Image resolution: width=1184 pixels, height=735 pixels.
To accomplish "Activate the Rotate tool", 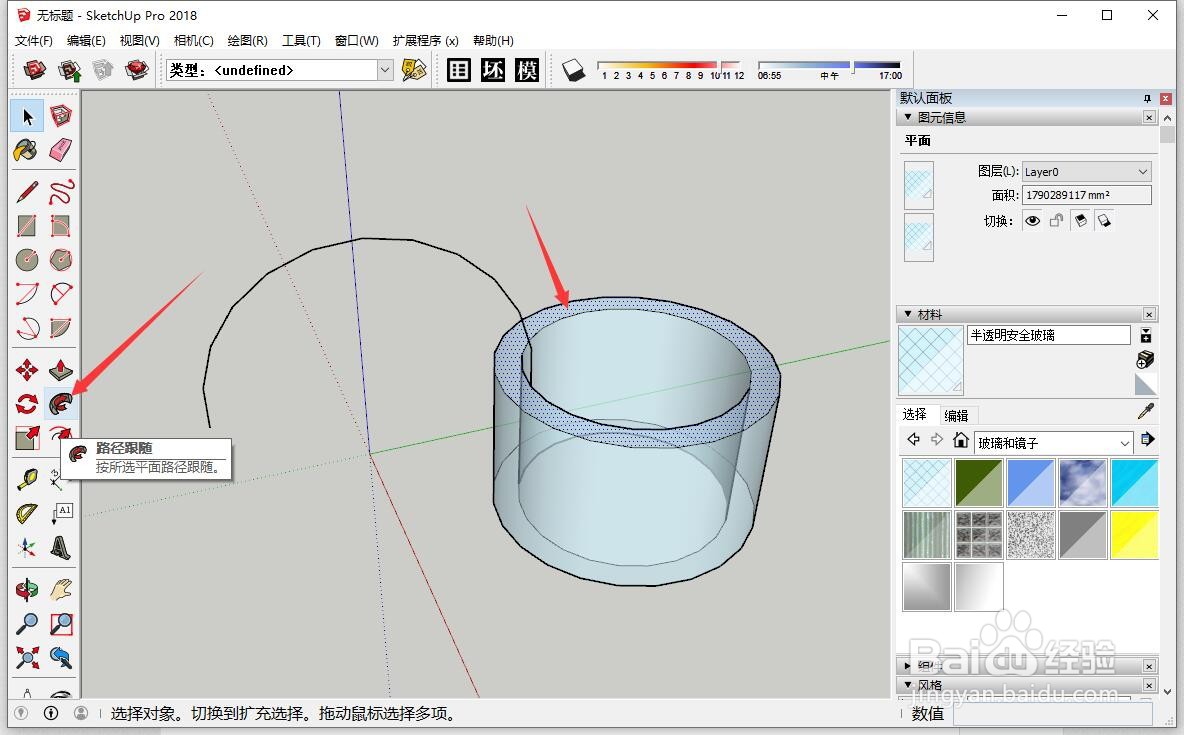I will point(27,404).
